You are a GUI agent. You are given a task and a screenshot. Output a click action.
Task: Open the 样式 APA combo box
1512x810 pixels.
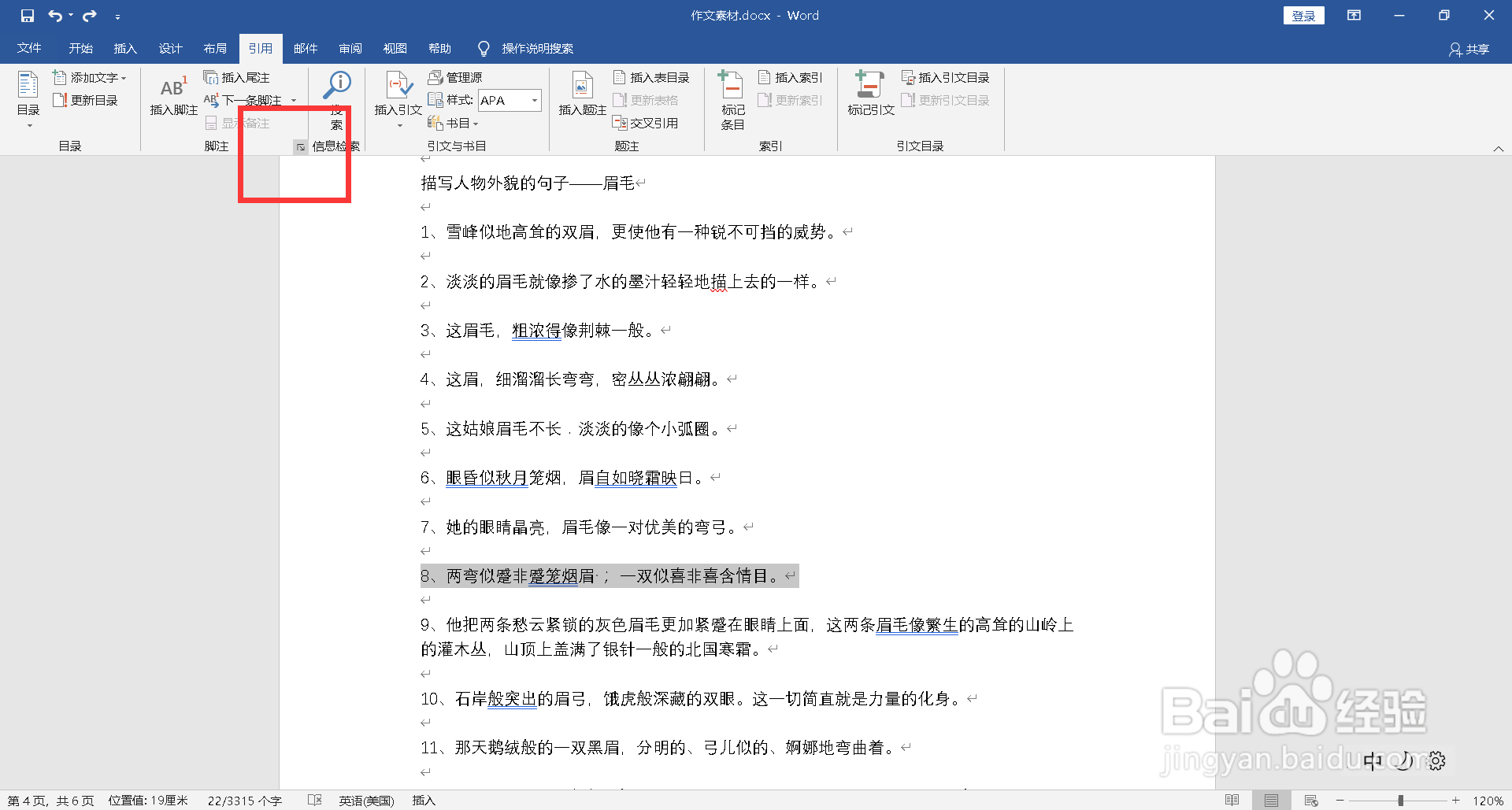coord(510,100)
